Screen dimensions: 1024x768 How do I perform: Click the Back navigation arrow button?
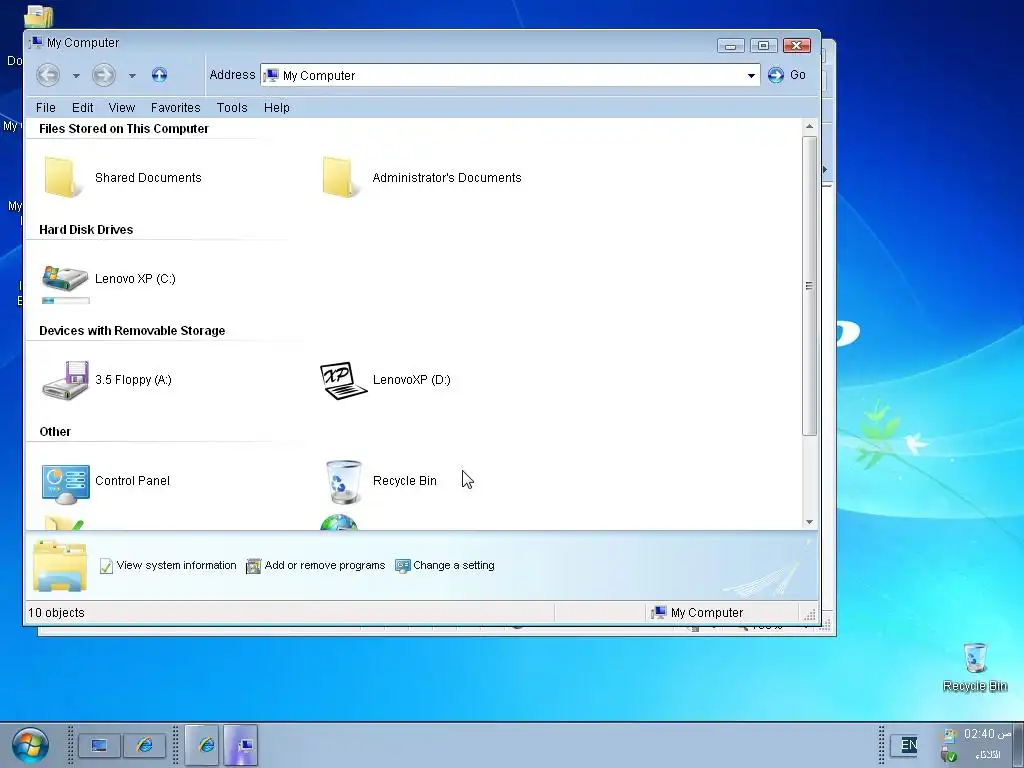click(48, 75)
